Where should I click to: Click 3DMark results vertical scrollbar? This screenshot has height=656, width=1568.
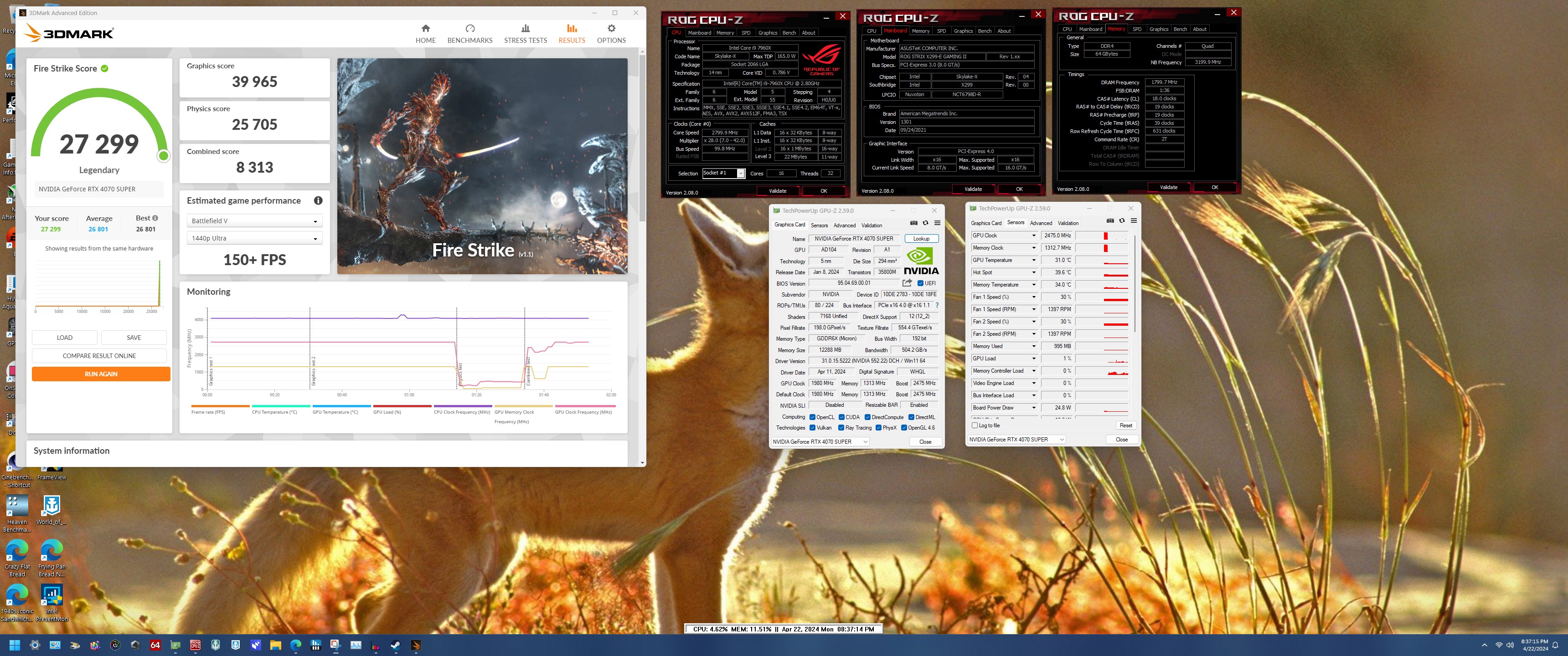(x=642, y=138)
